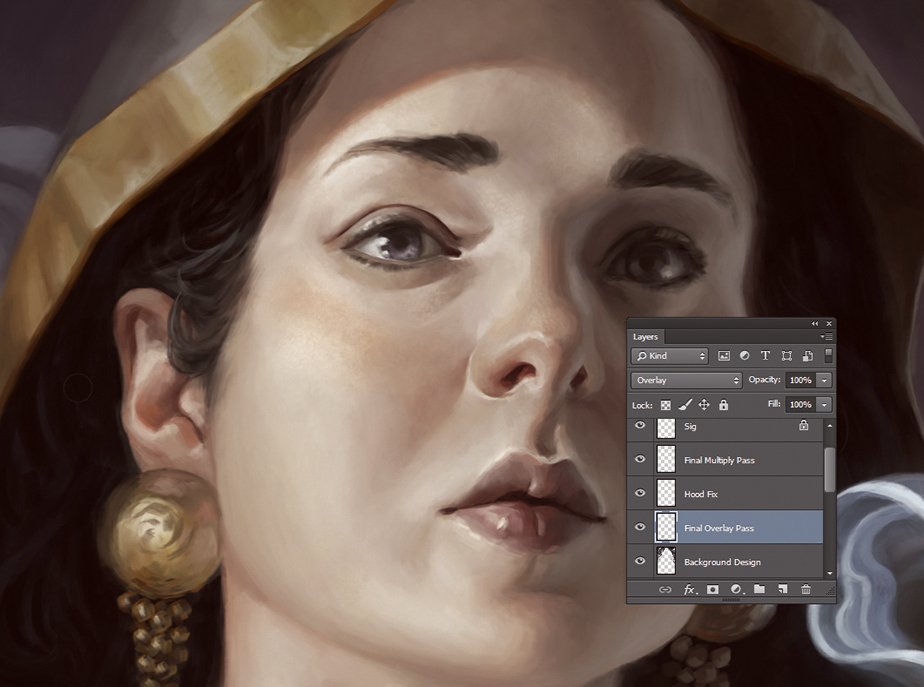924x687 pixels.
Task: Filter layers by pixel layer icon
Action: [x=724, y=356]
